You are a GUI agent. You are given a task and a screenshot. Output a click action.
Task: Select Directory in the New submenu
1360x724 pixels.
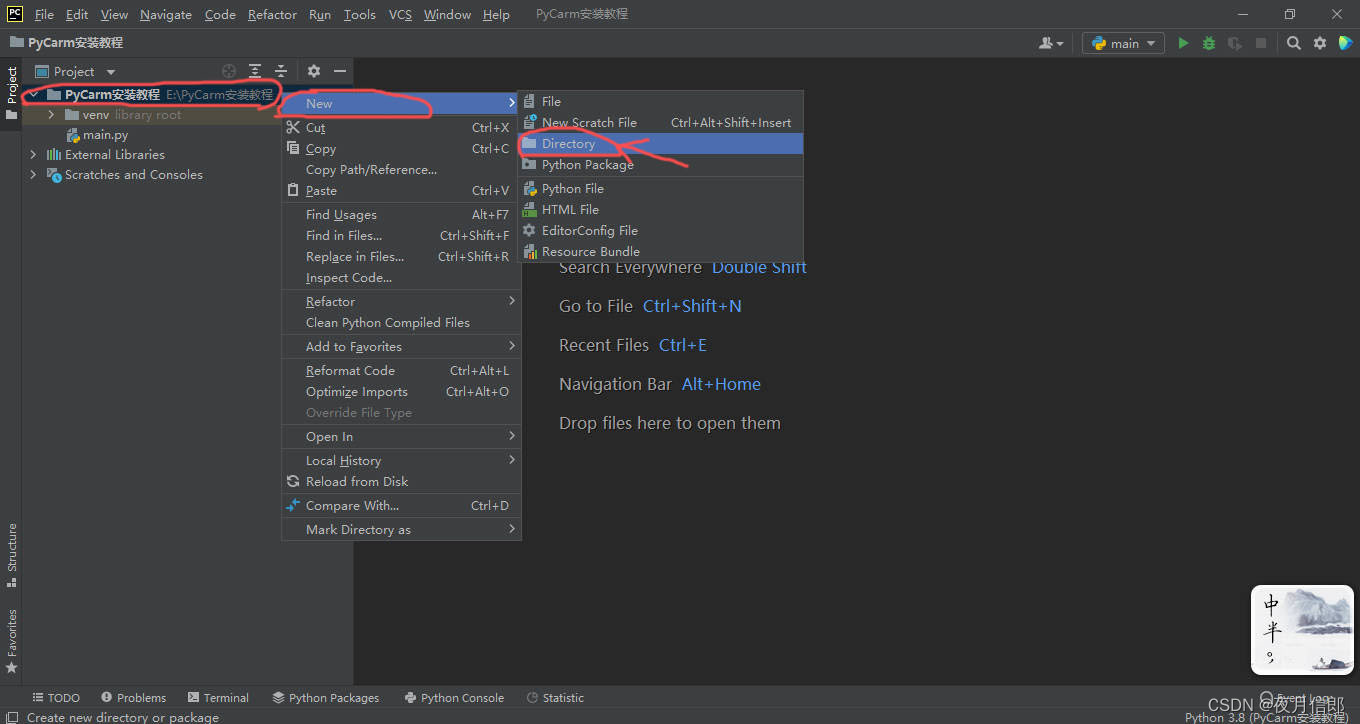661,144
